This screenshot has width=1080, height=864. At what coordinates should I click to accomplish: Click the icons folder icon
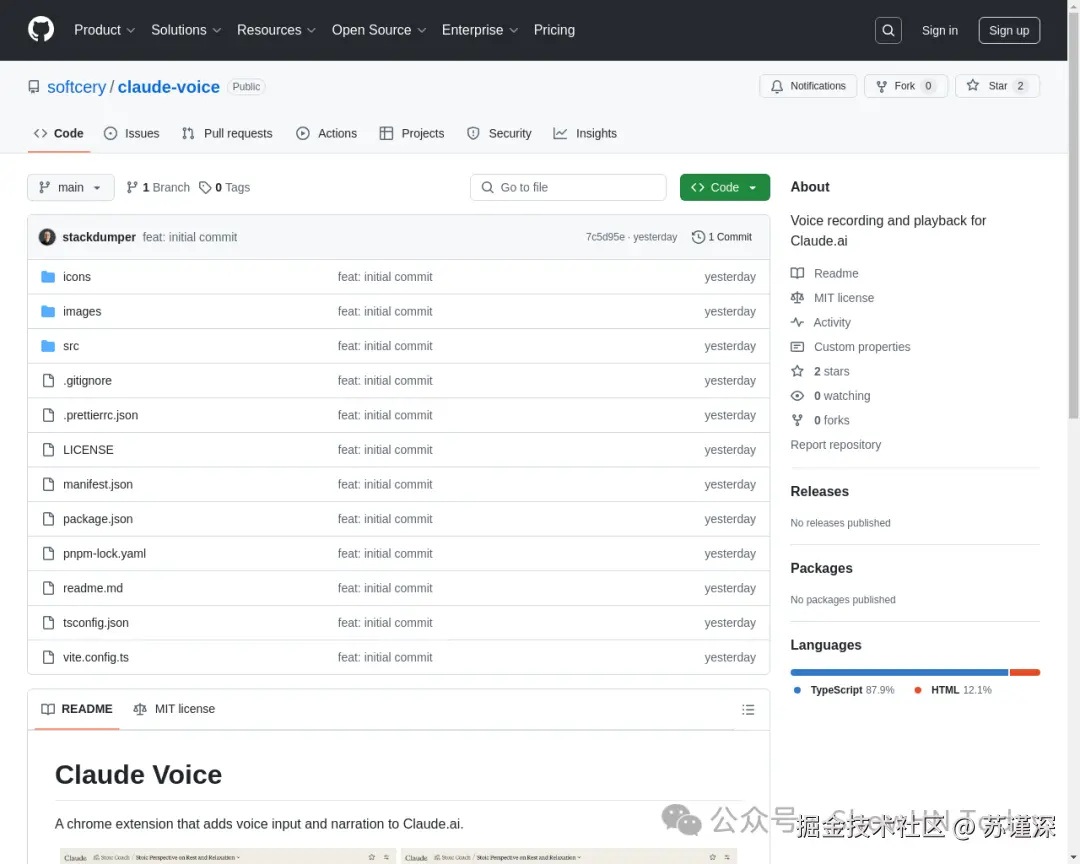click(48, 277)
